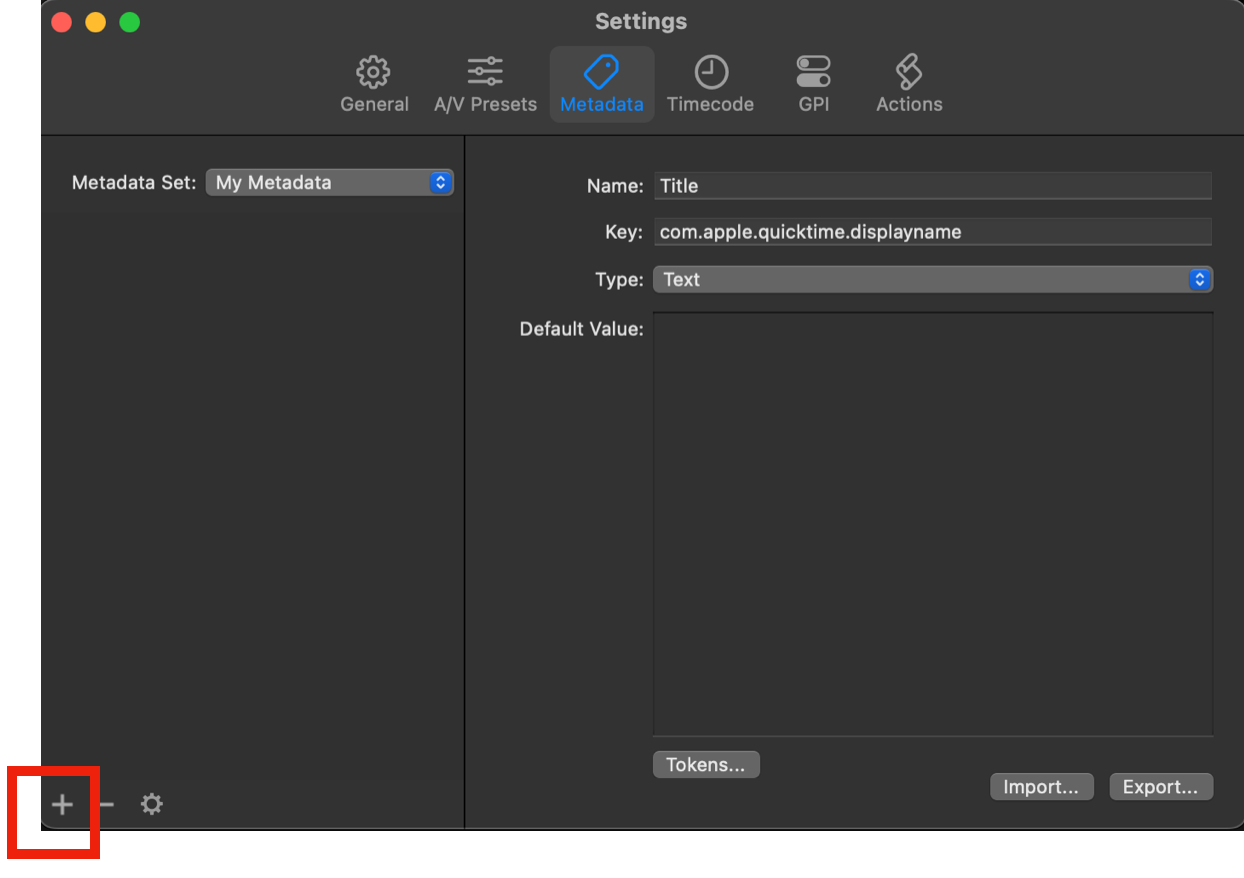This screenshot has width=1244, height=878.
Task: Click into the Name field containing Title
Action: pyautogui.click(x=932, y=186)
